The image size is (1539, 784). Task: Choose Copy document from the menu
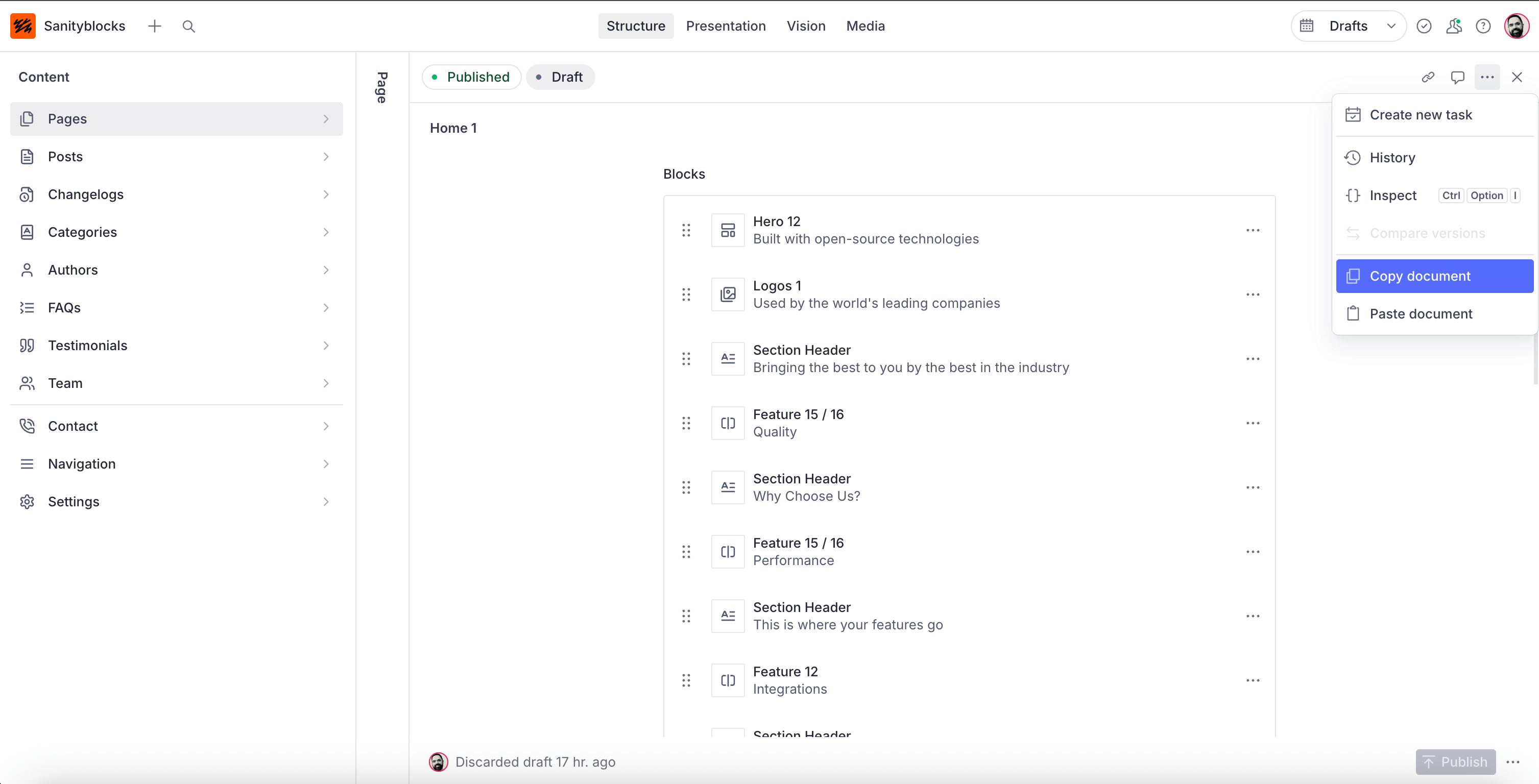point(1434,276)
